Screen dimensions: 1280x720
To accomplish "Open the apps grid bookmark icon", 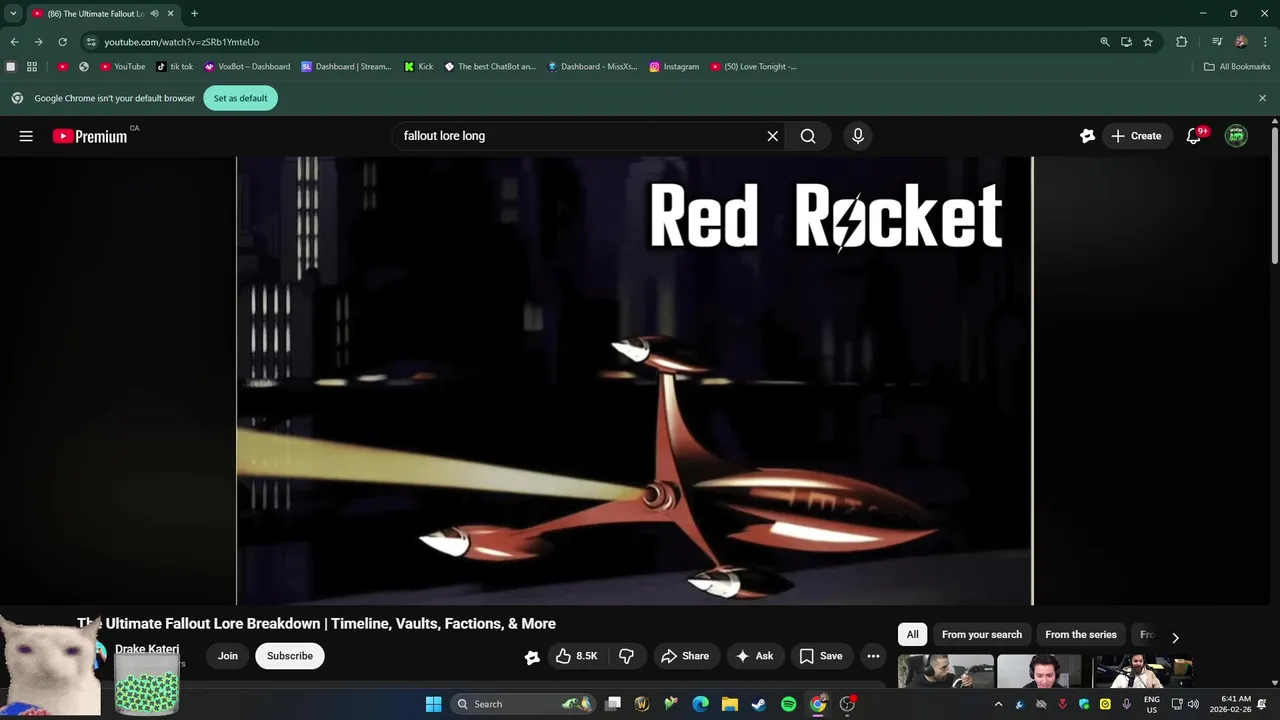I will (32, 67).
